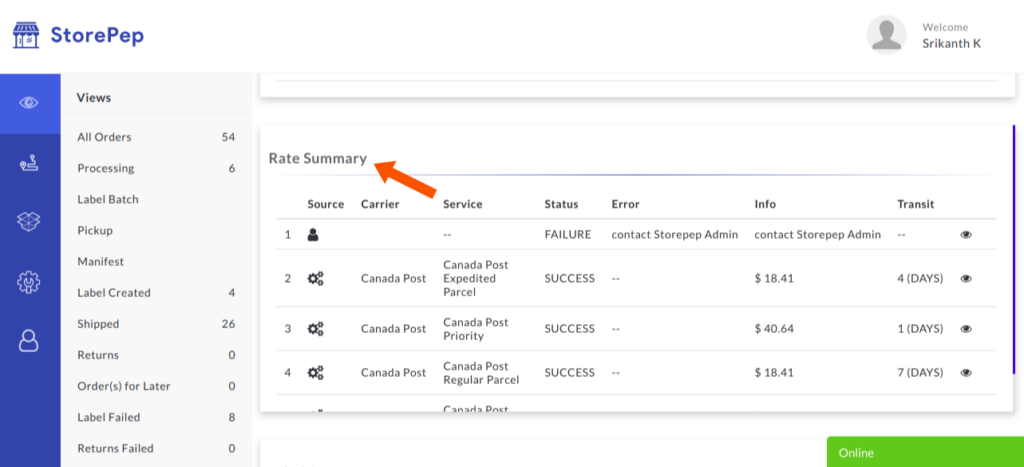Click the Canada Post Expedited Parcel service text

(x=475, y=278)
